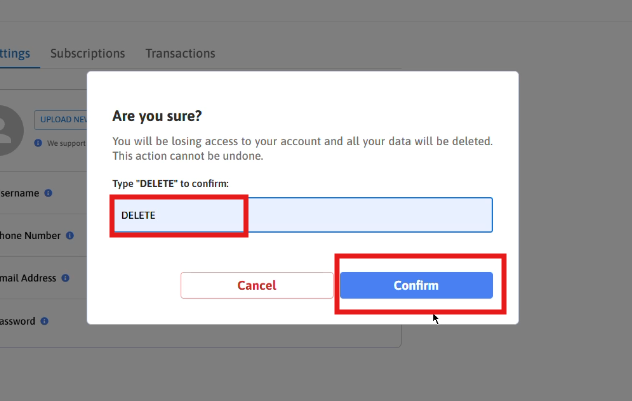632x401 pixels.
Task: Click the Upload New button
Action: click(x=61, y=120)
